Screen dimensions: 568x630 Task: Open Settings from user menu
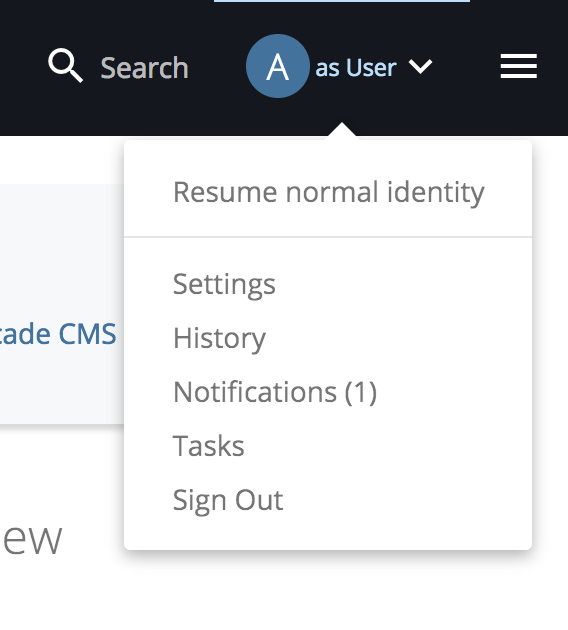224,284
